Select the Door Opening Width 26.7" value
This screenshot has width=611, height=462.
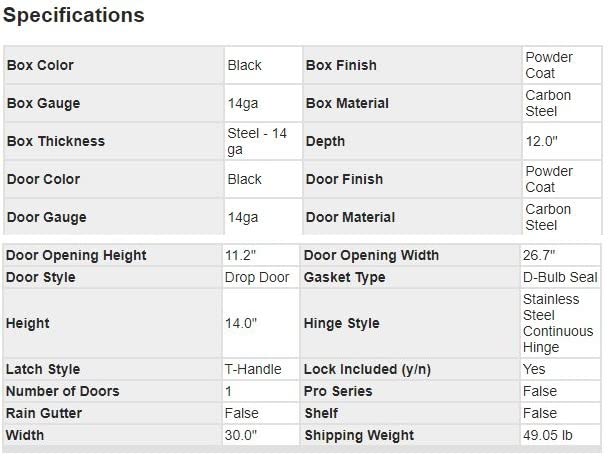click(x=540, y=255)
